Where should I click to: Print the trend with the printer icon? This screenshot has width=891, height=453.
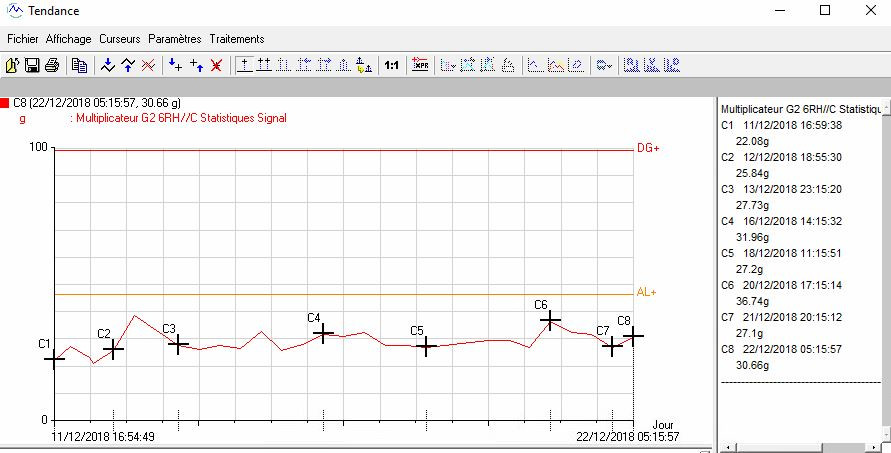pyautogui.click(x=52, y=65)
